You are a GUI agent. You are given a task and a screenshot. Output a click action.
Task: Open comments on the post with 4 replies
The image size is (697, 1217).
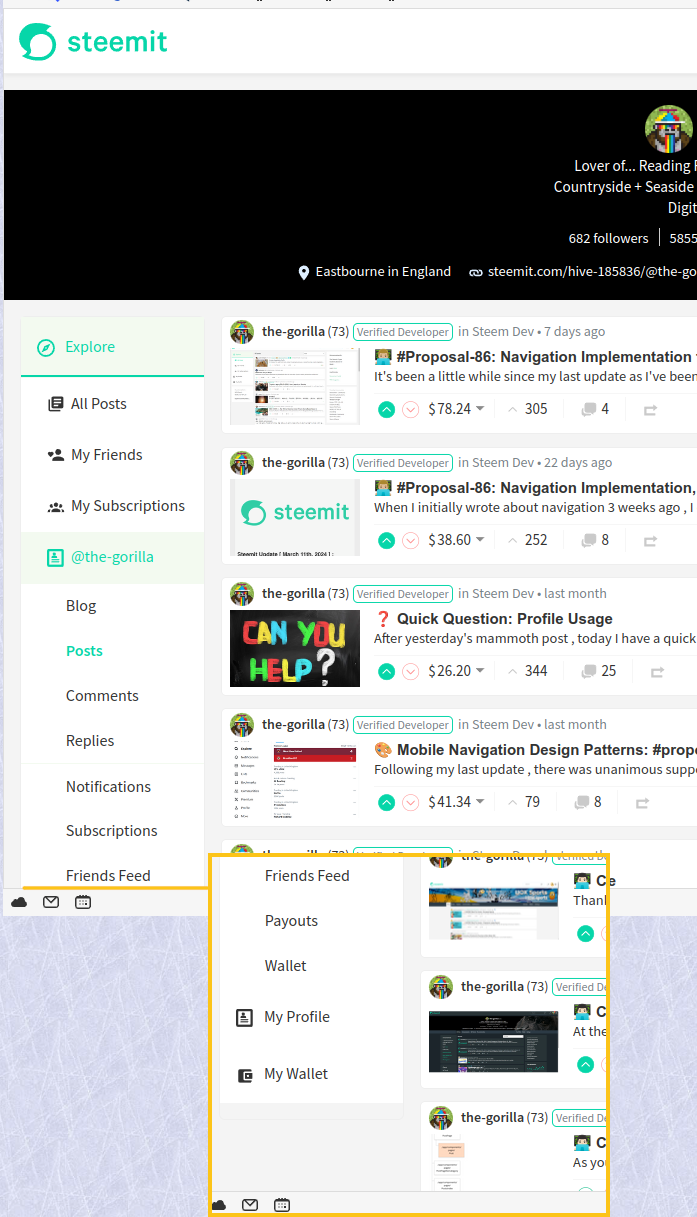595,409
